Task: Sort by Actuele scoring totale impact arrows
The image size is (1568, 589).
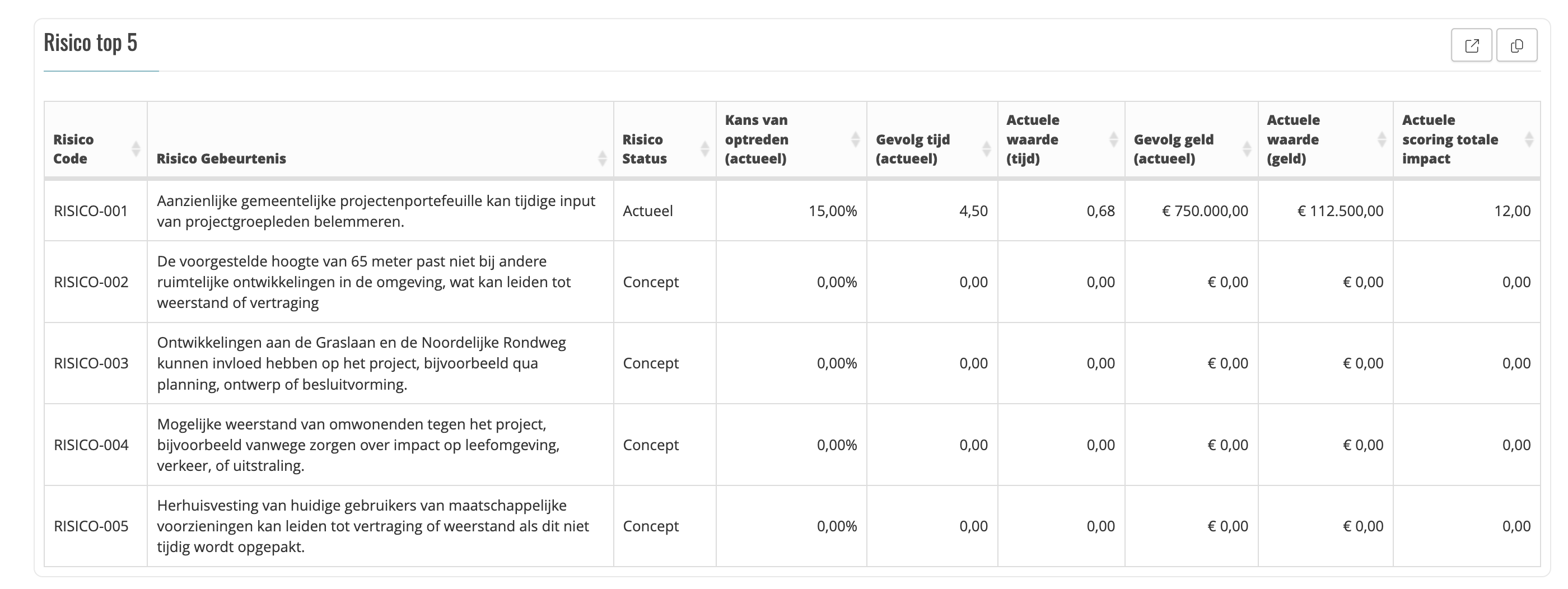Action: point(1529,139)
